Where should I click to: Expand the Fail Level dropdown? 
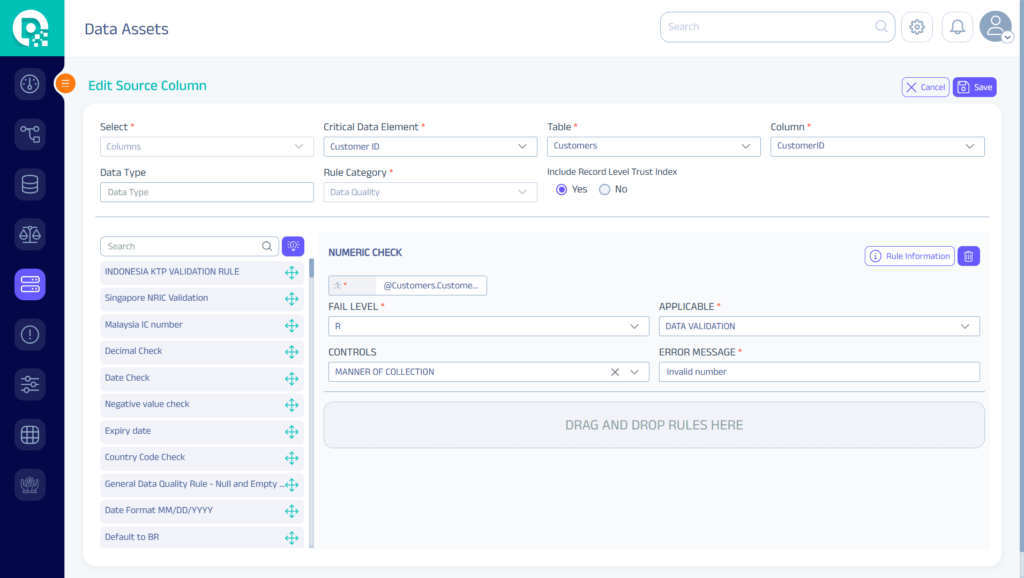[488, 326]
